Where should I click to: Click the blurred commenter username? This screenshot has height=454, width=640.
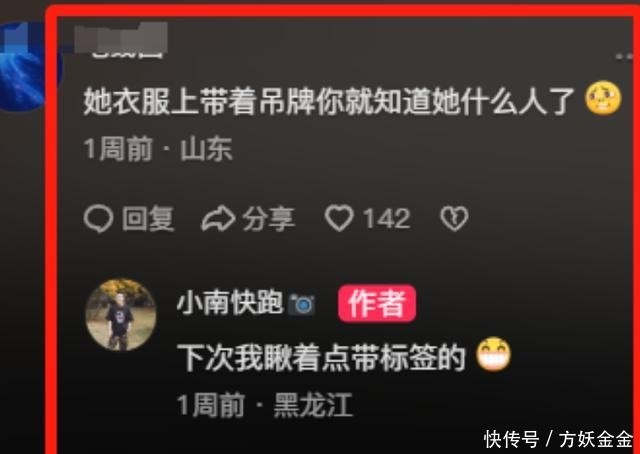[x=122, y=40]
